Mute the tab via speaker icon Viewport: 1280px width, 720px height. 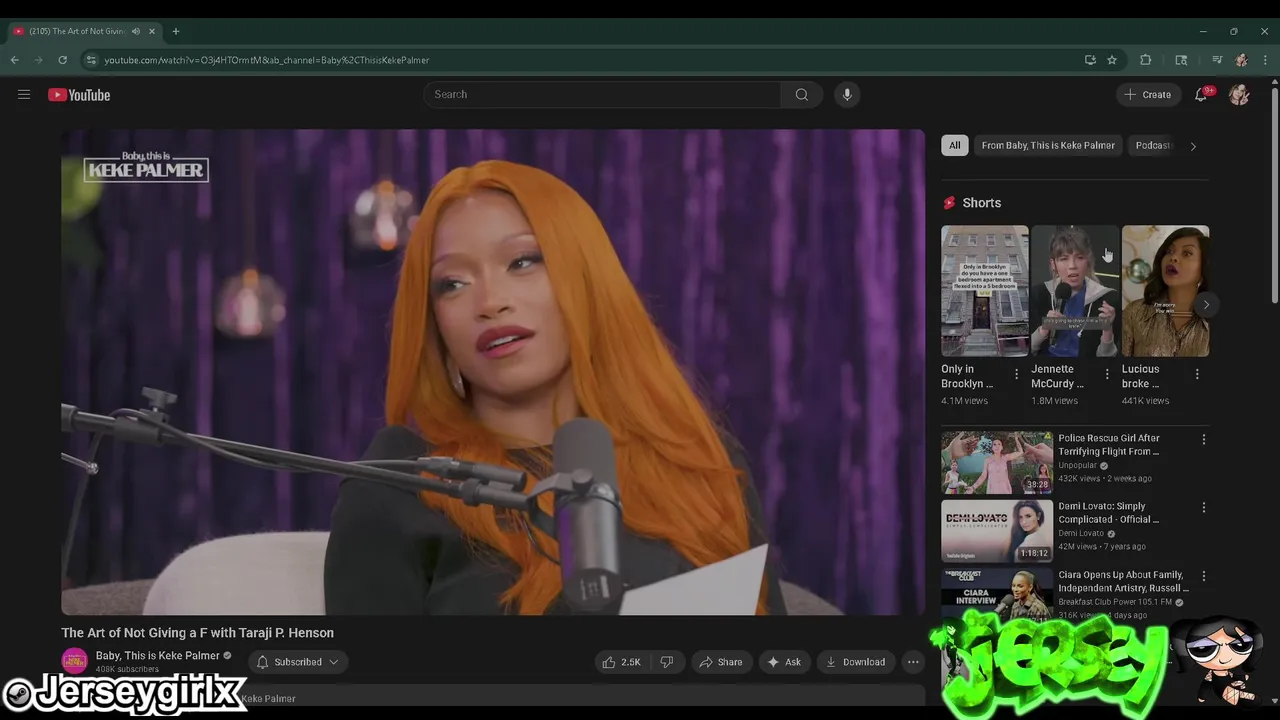tap(136, 31)
